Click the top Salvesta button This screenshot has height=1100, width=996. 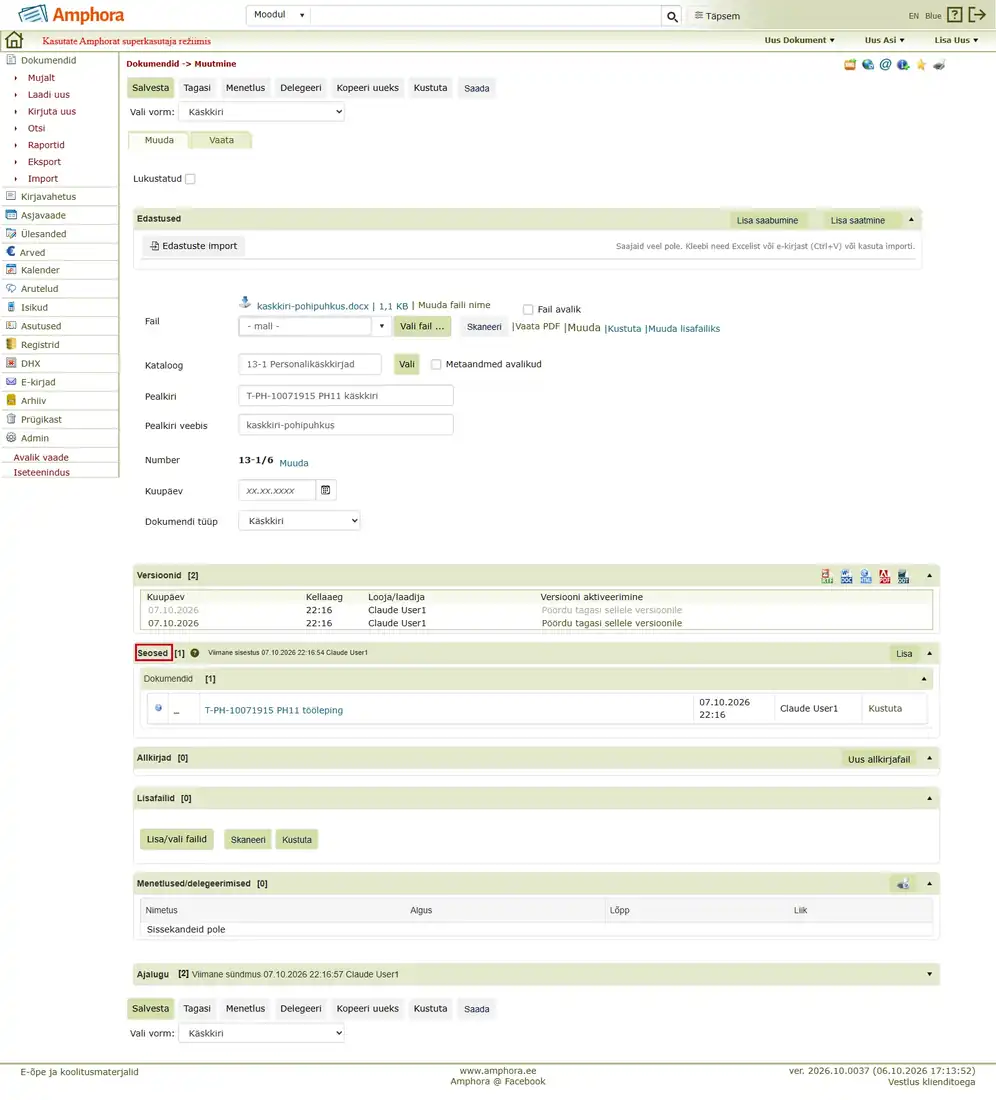pyautogui.click(x=150, y=88)
